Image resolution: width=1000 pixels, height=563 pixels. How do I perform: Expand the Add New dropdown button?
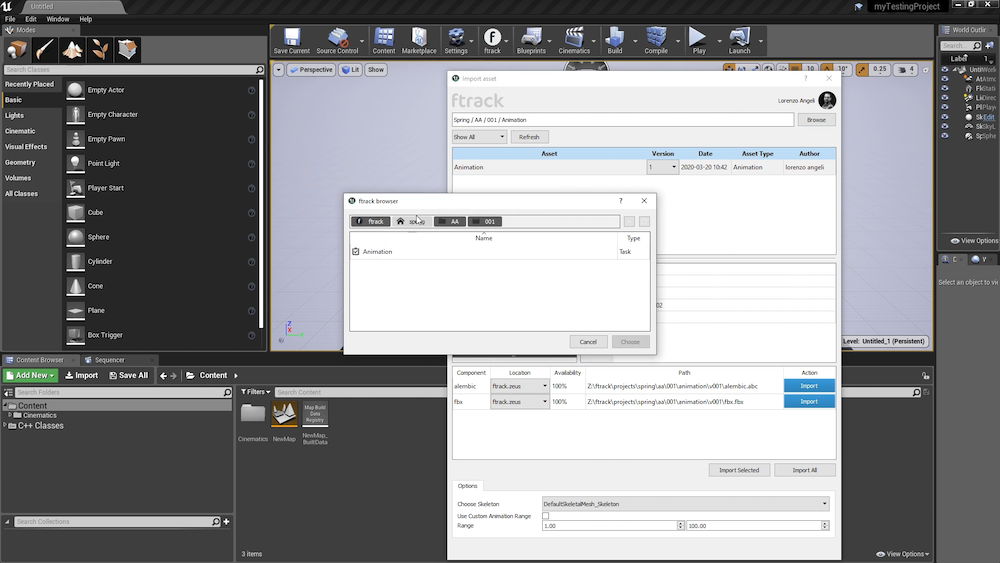click(30, 376)
